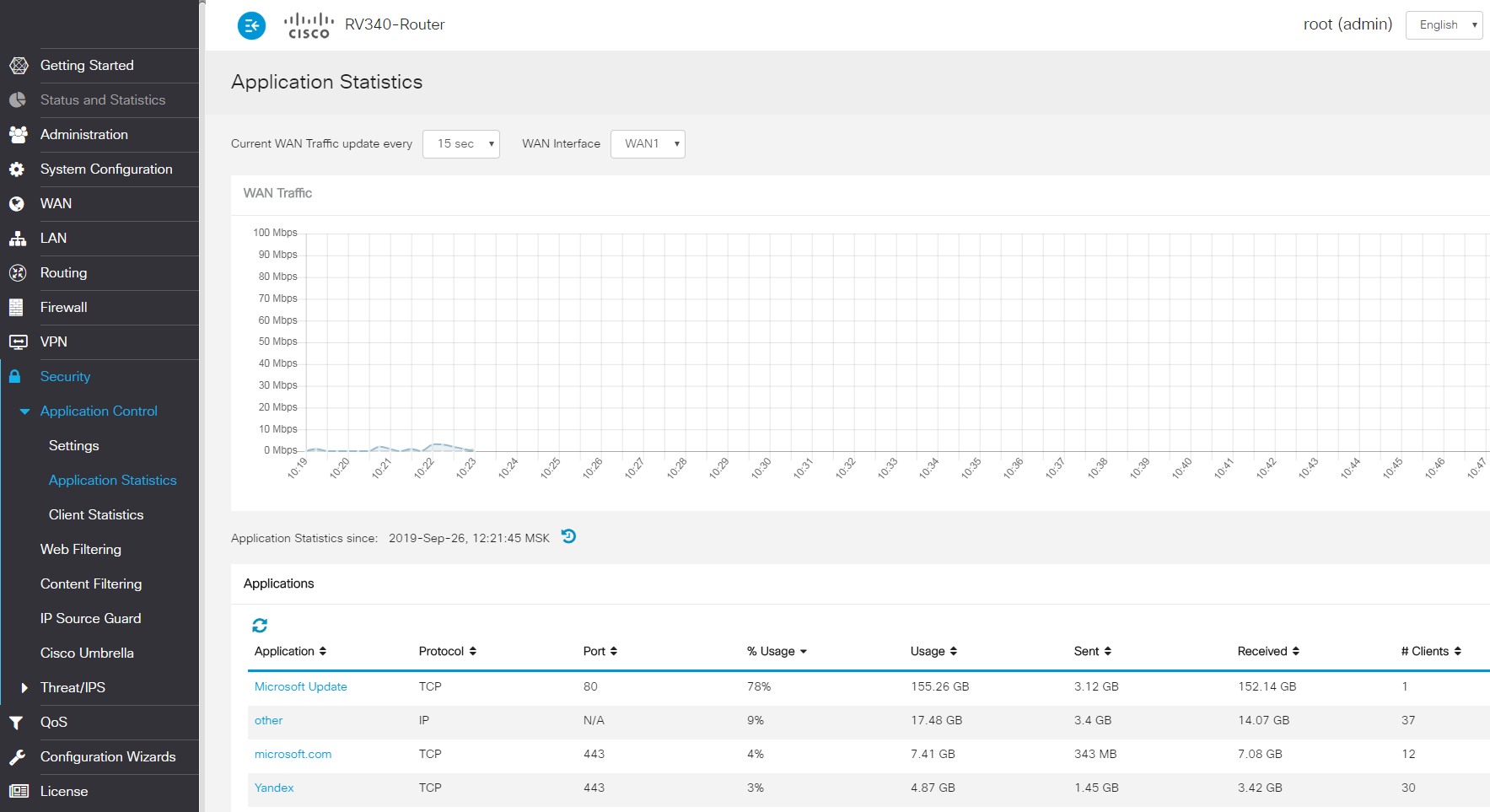Go to Cisco Umbrella settings
Viewport: 1490px width, 812px height.
[87, 653]
